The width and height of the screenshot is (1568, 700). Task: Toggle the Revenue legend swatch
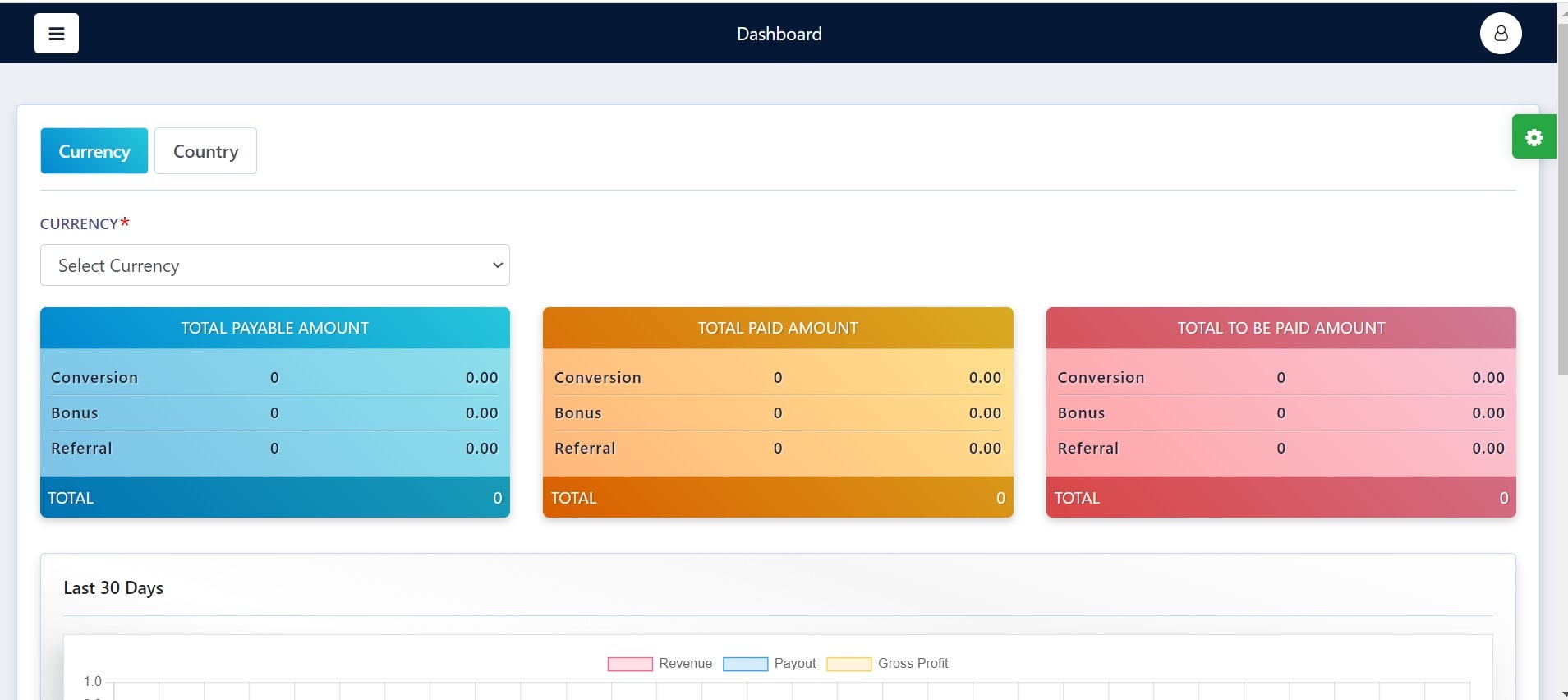[630, 664]
